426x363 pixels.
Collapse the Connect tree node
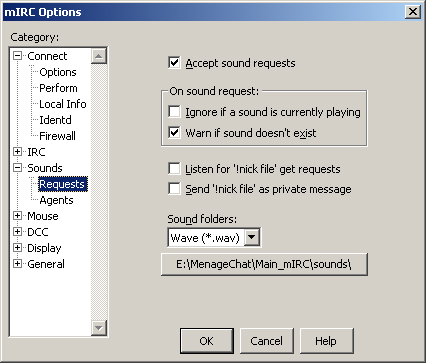[x=18, y=56]
